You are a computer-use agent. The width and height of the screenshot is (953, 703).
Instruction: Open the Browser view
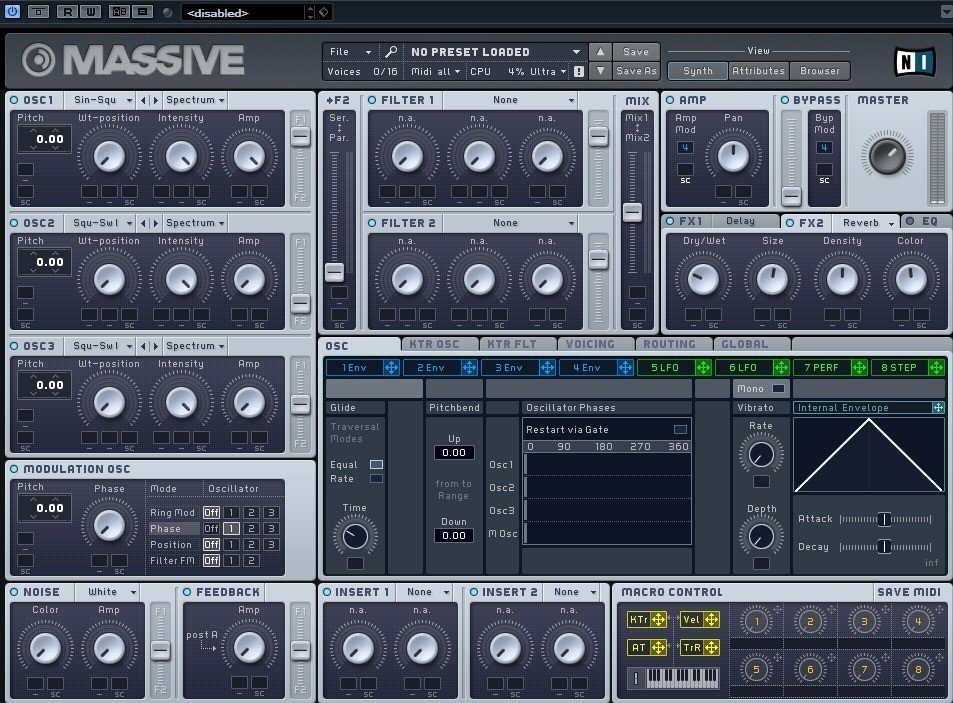click(819, 71)
